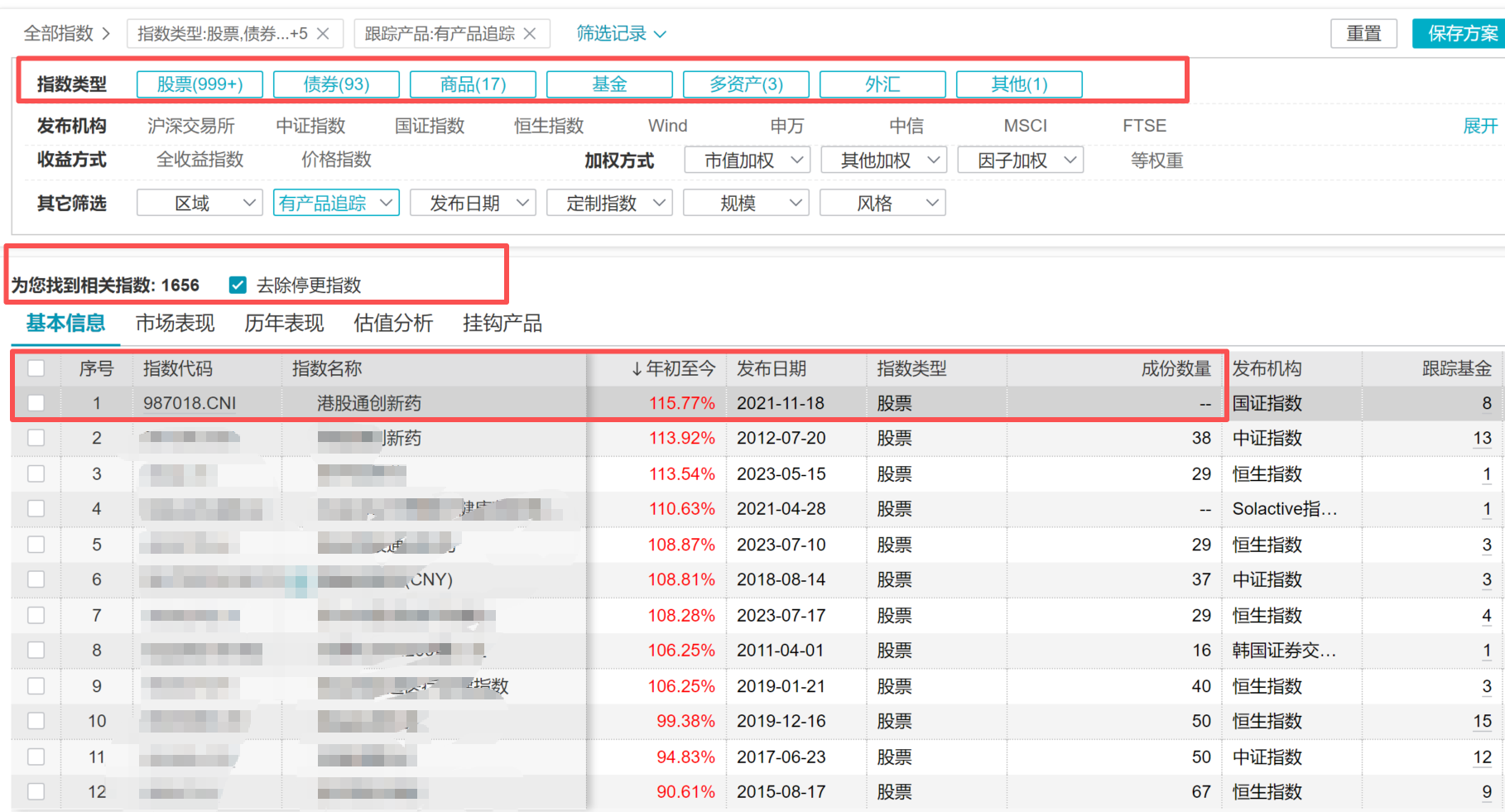The width and height of the screenshot is (1505, 812).
Task: Click 展开 to show more publishers
Action: click(x=1480, y=126)
